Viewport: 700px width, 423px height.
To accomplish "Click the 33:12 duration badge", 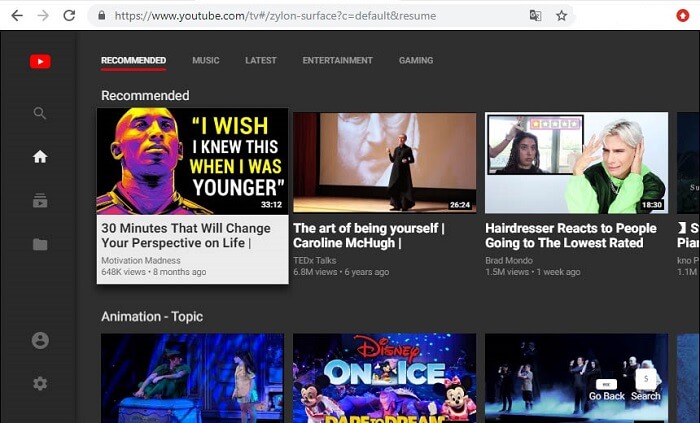I will pyautogui.click(x=271, y=205).
